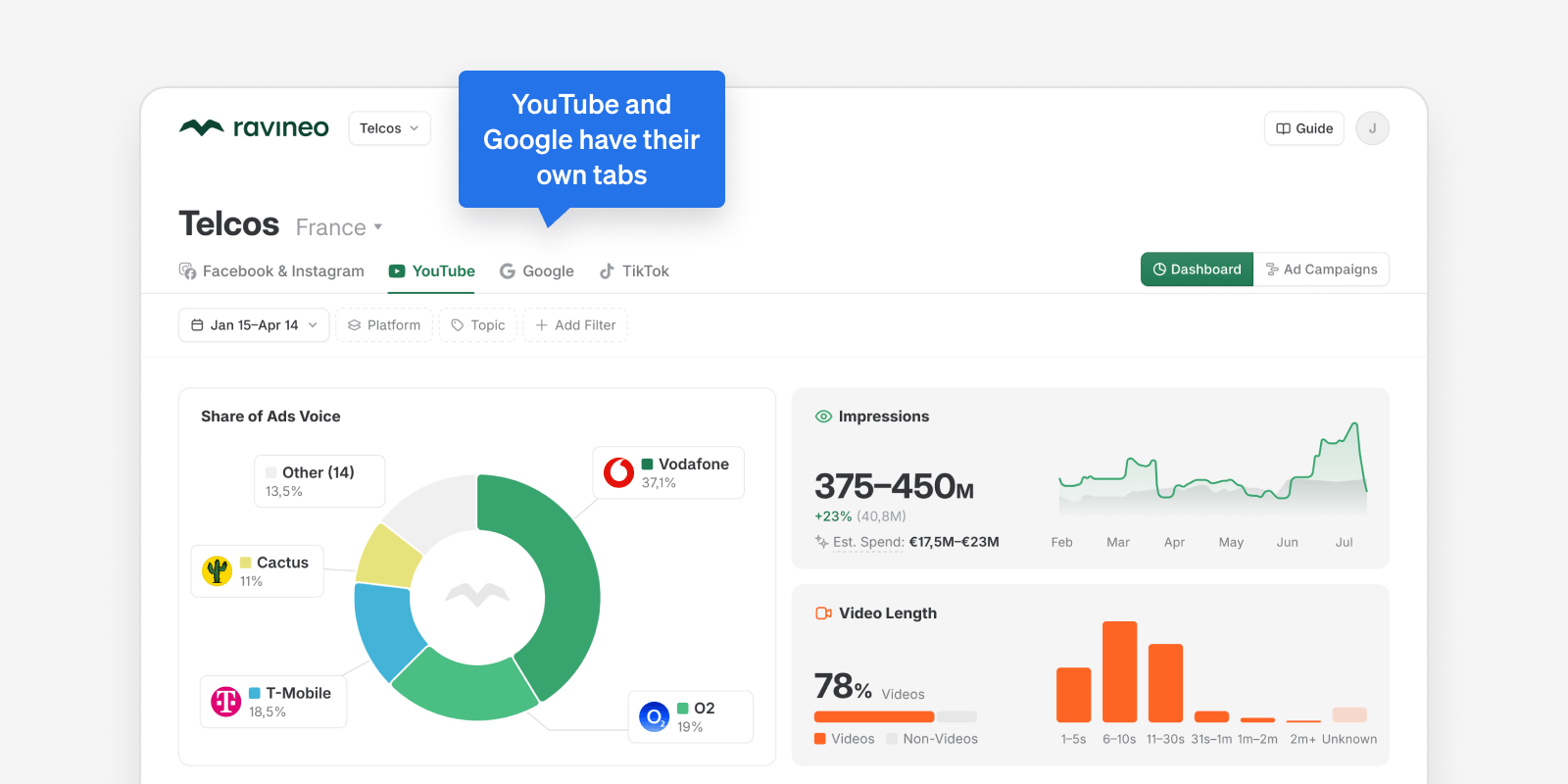Screen dimensions: 1568x784
Task: Click the Est. Spend label
Action: coord(868,542)
